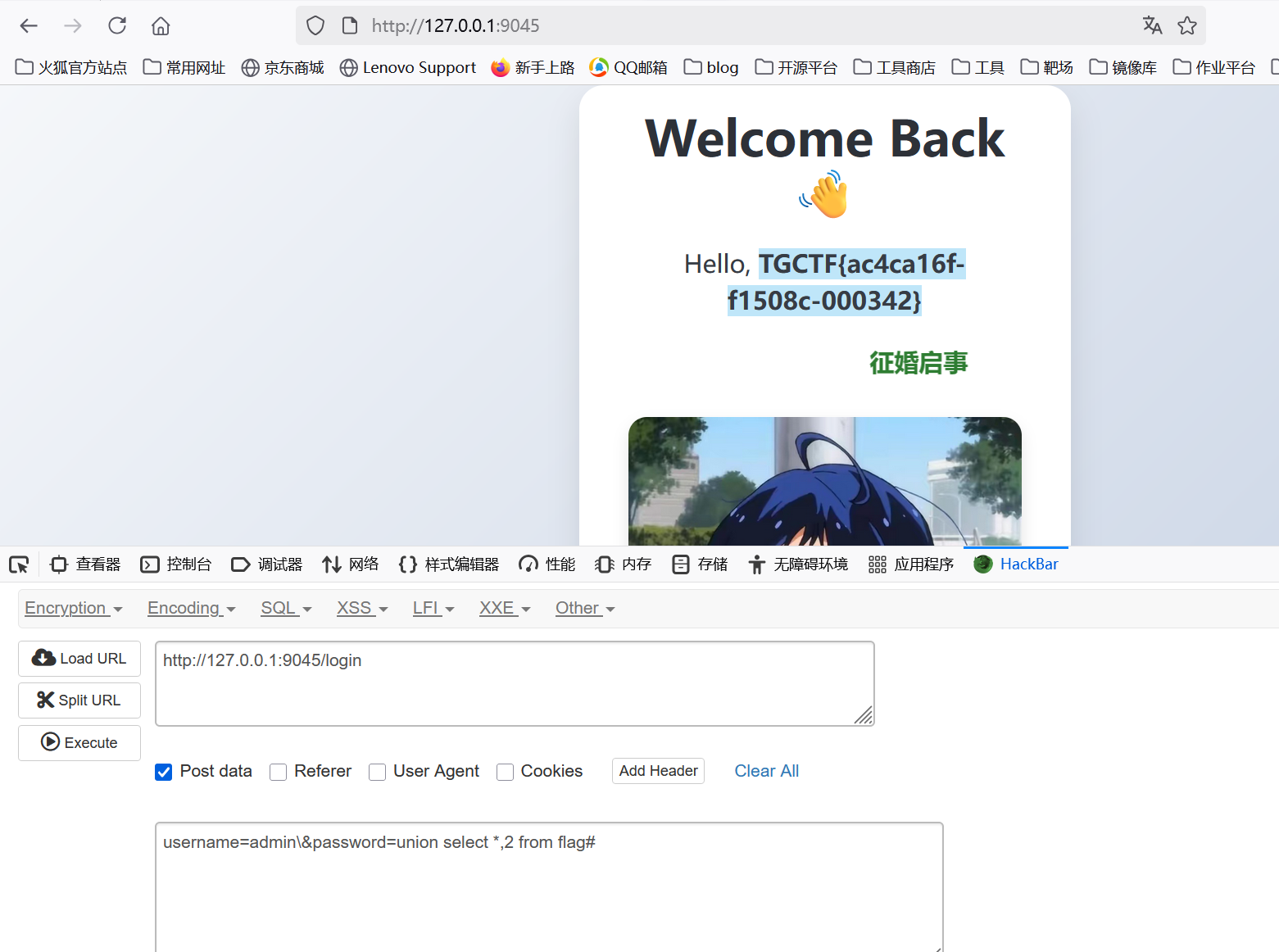Screen dimensions: 1279x952
Task: Click the highlighted TGCTF flag text
Action: click(847, 282)
